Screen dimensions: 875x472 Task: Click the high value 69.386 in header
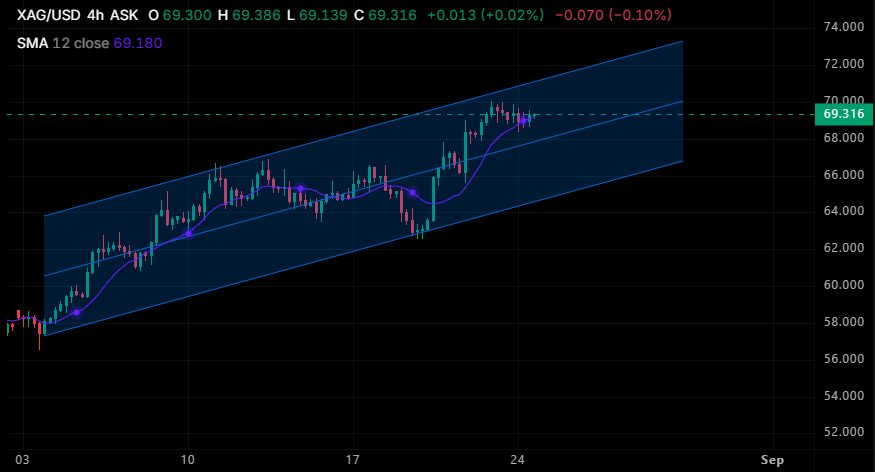tap(256, 15)
